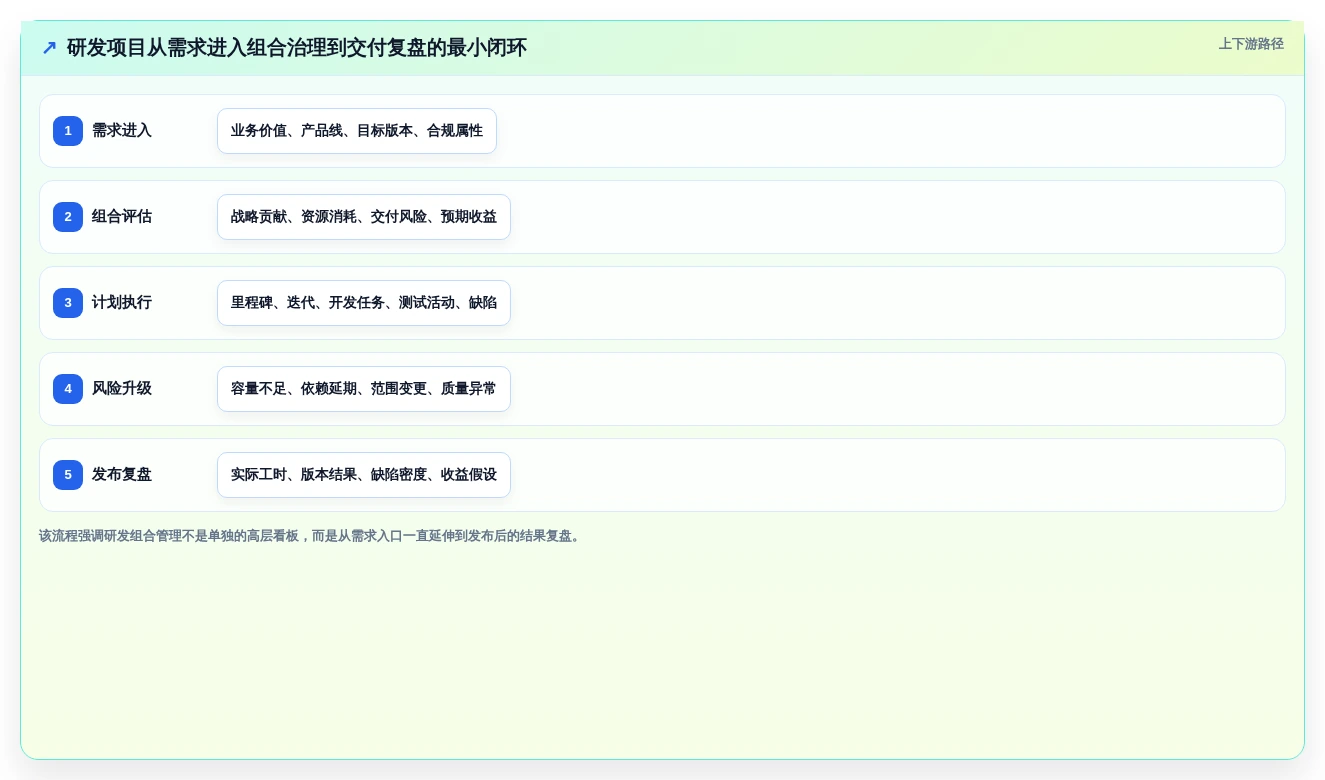This screenshot has width=1325, height=780.
Task: Click the title 研发项目从需求进入组合治理
Action: (x=297, y=48)
